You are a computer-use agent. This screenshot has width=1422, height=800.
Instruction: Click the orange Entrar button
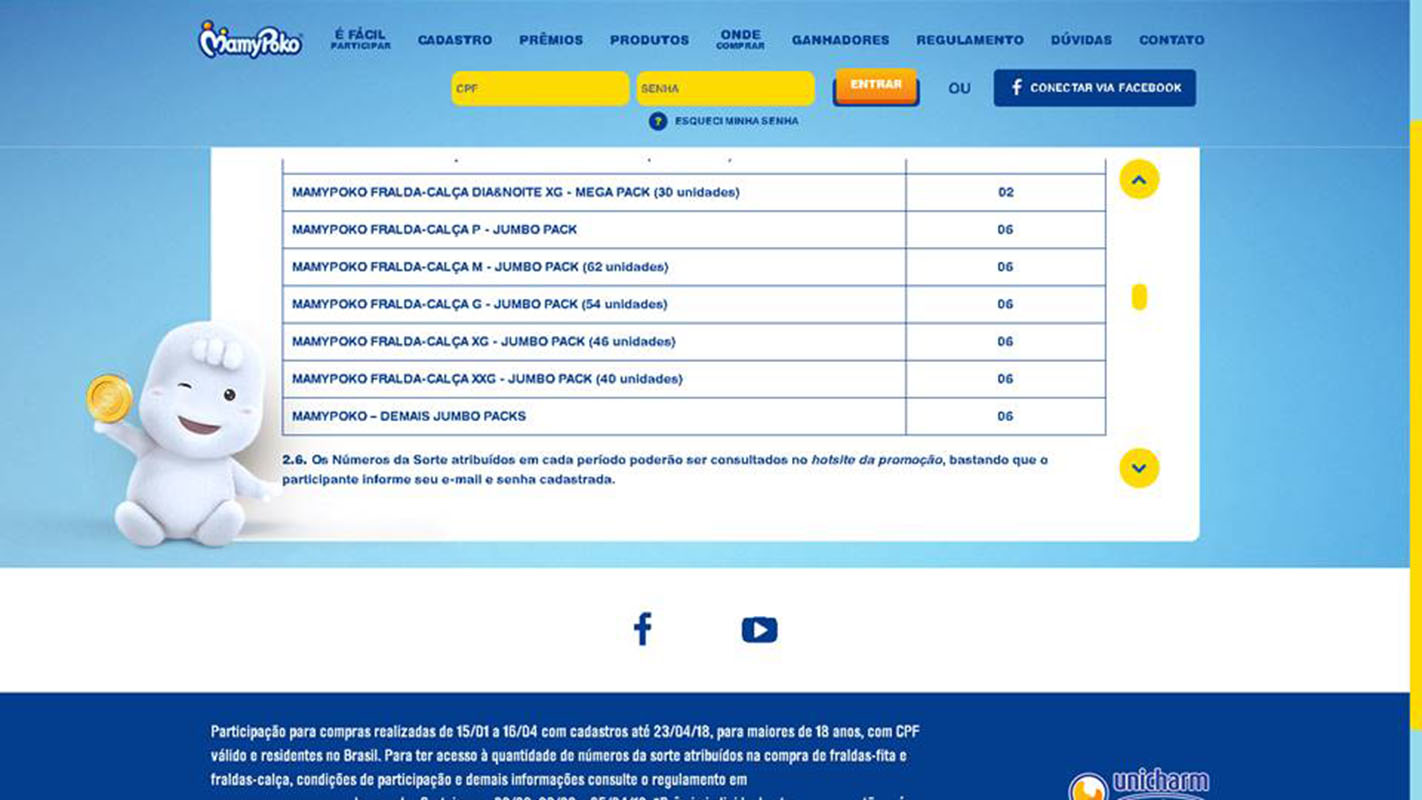click(x=876, y=87)
